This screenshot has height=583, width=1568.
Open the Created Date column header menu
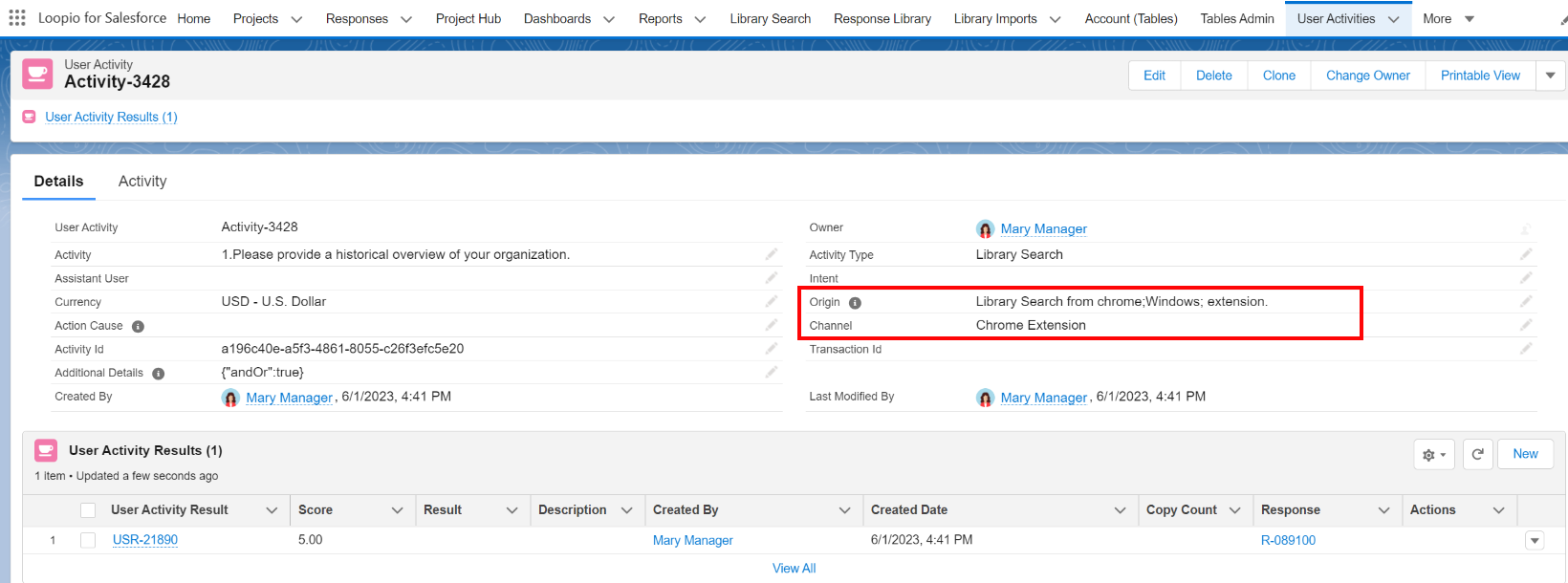click(x=1121, y=510)
